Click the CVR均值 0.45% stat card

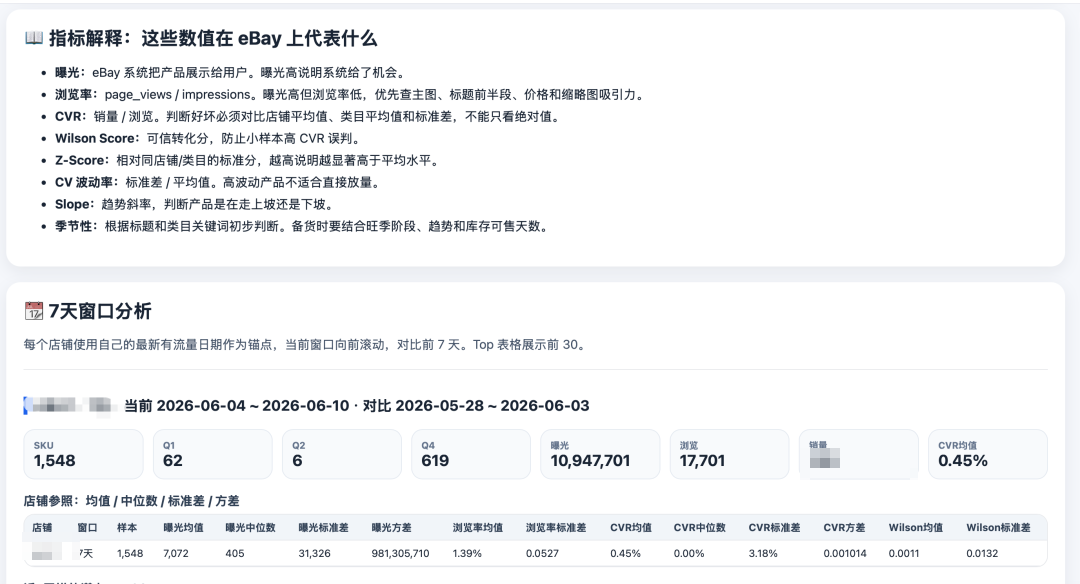(x=988, y=454)
